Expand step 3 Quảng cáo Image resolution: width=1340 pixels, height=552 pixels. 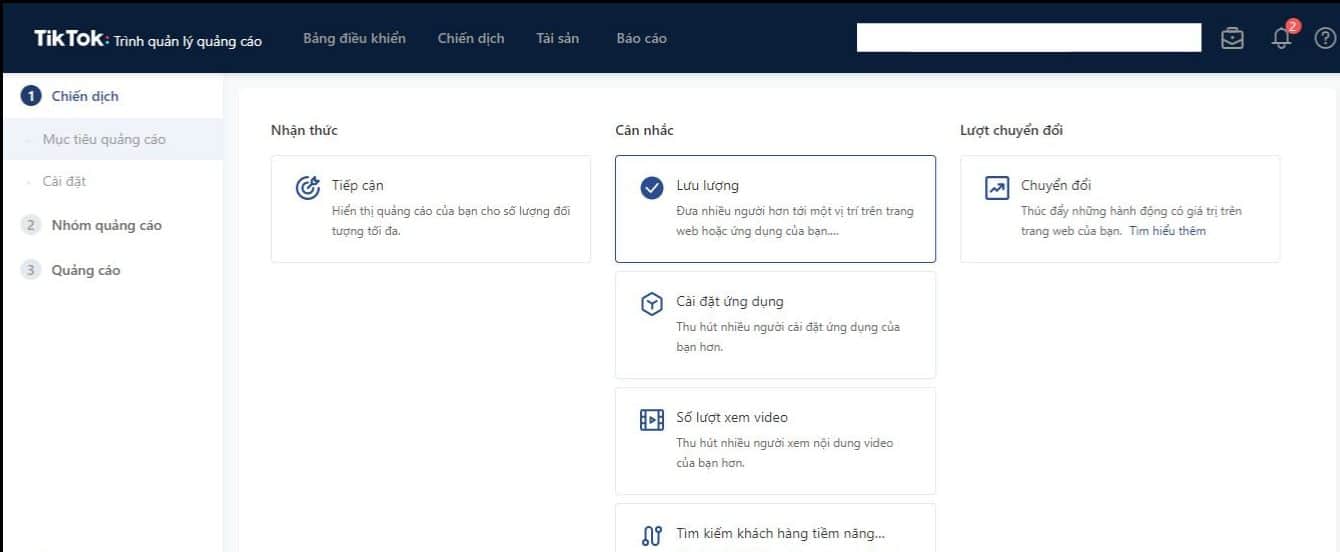pos(85,270)
